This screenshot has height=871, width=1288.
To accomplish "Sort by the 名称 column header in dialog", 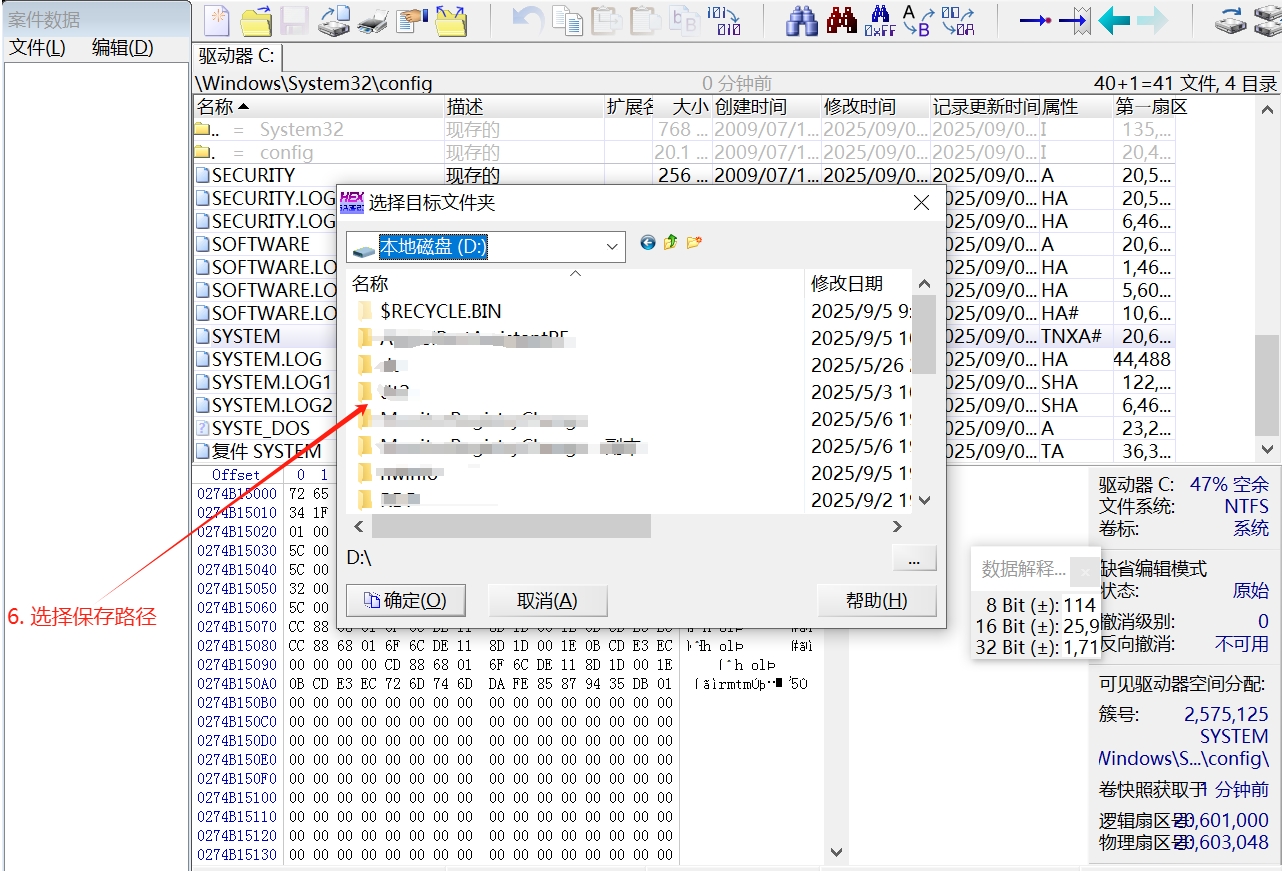I will click(370, 284).
